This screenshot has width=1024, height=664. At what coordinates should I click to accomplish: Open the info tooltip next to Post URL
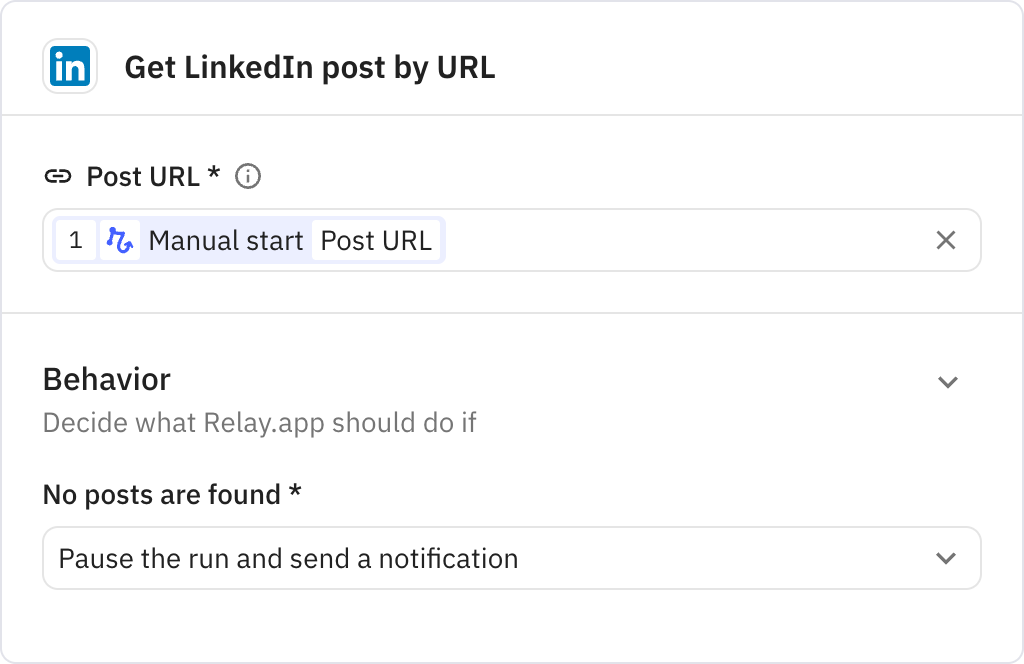tap(248, 176)
